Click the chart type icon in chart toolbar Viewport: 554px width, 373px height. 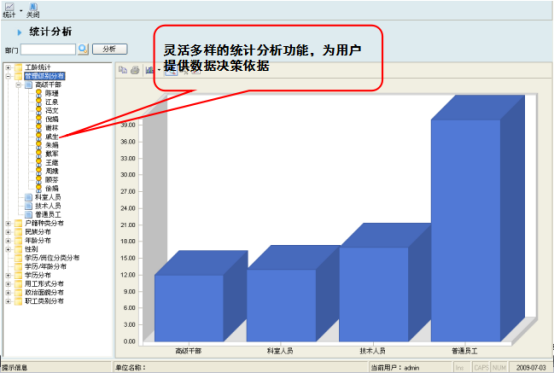[149, 70]
